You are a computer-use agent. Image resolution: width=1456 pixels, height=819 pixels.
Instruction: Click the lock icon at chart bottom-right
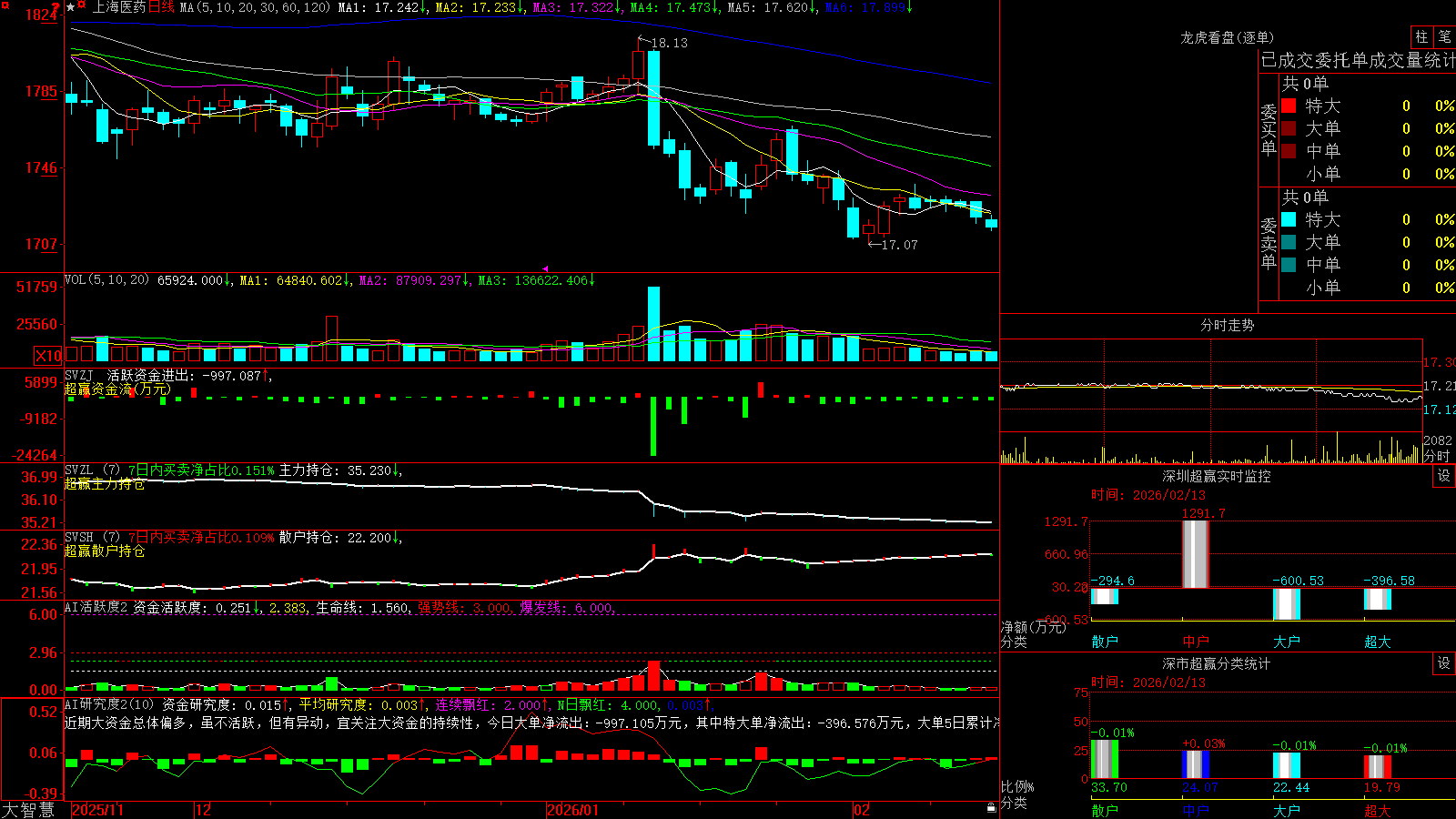click(x=992, y=807)
